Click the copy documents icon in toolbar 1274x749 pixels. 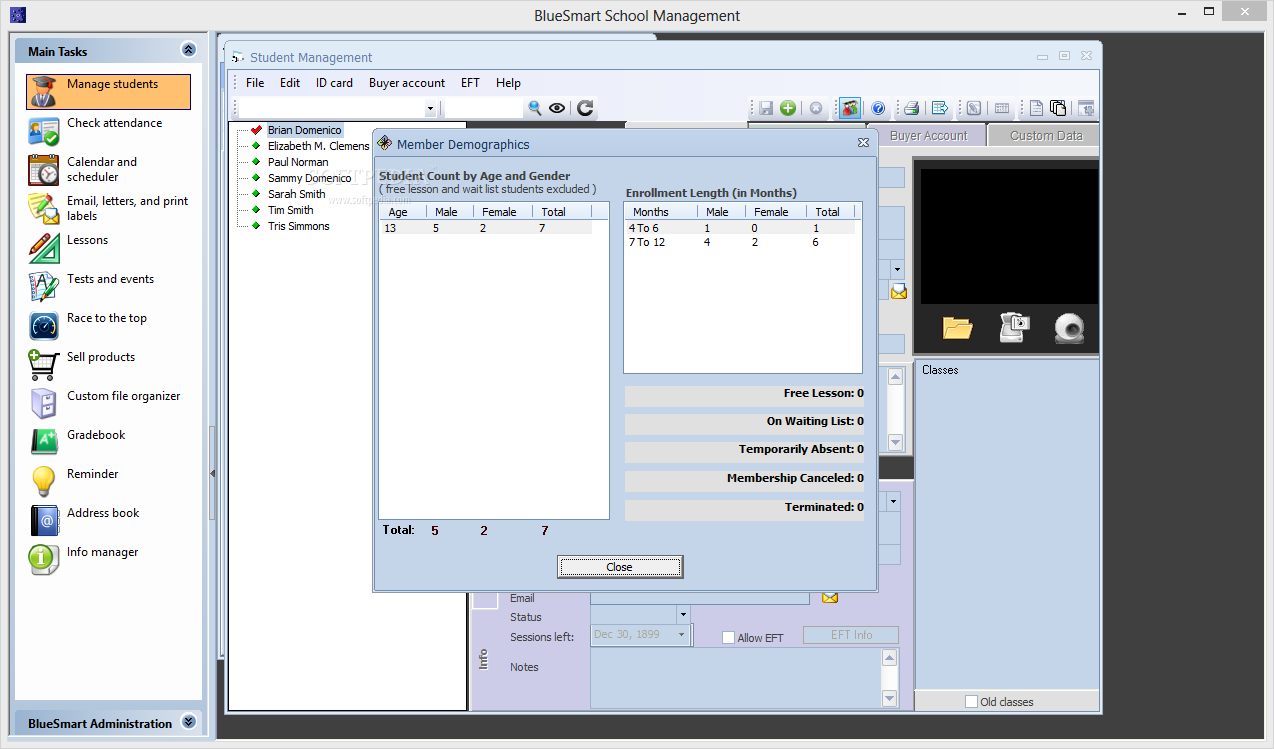click(1058, 108)
